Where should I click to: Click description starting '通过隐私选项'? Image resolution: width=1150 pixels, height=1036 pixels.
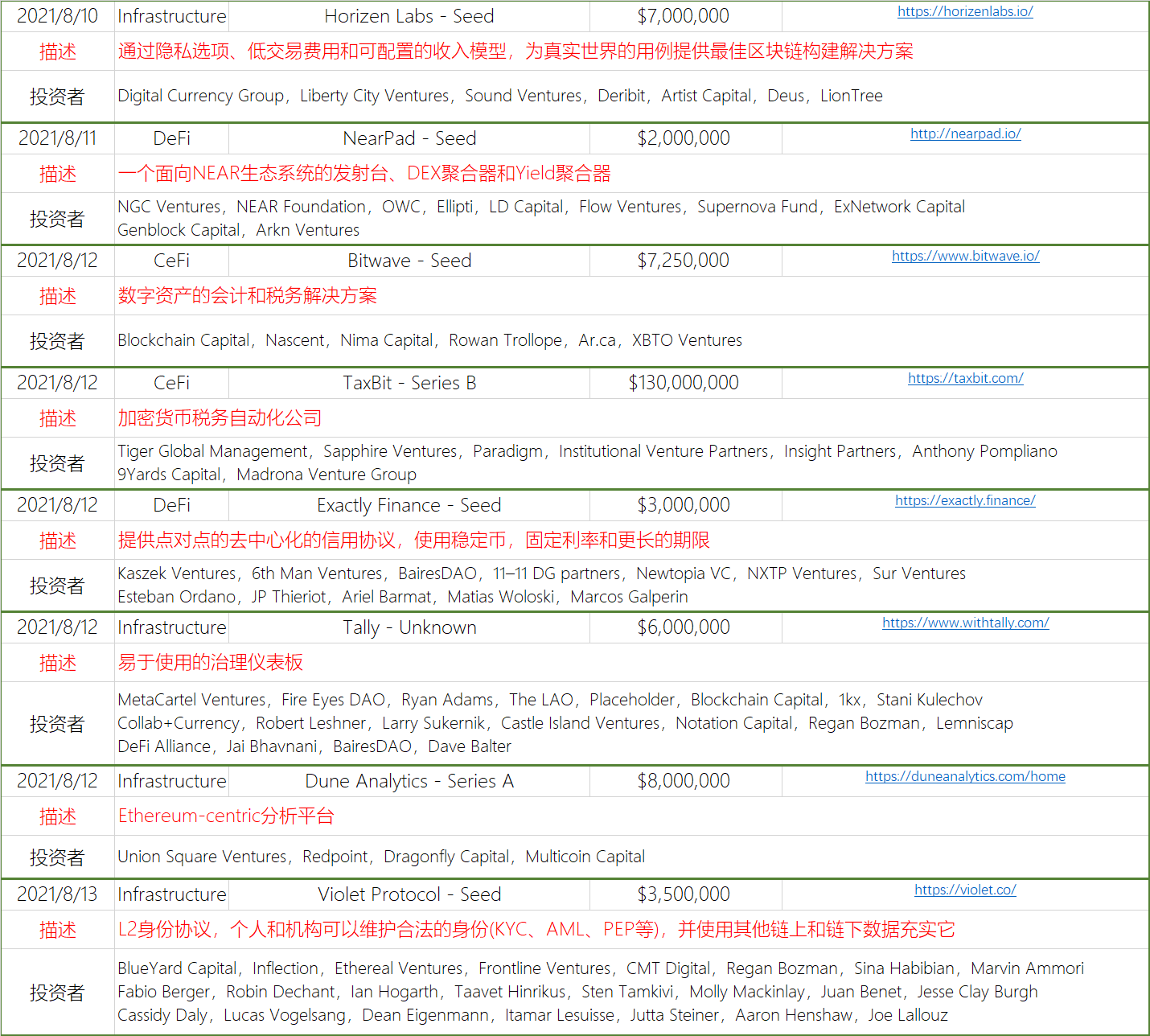pos(515,51)
